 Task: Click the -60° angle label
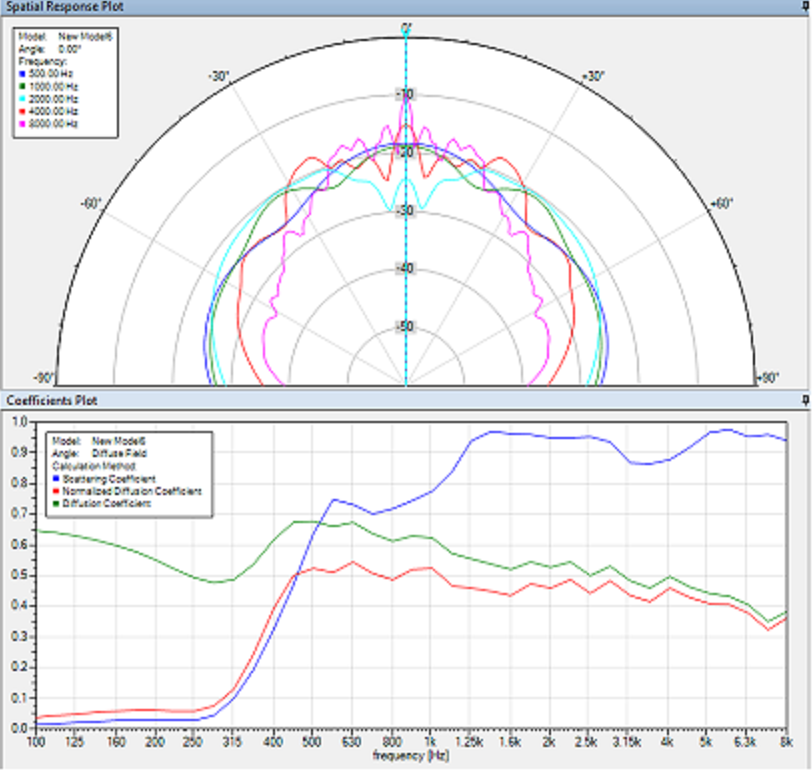coord(91,203)
